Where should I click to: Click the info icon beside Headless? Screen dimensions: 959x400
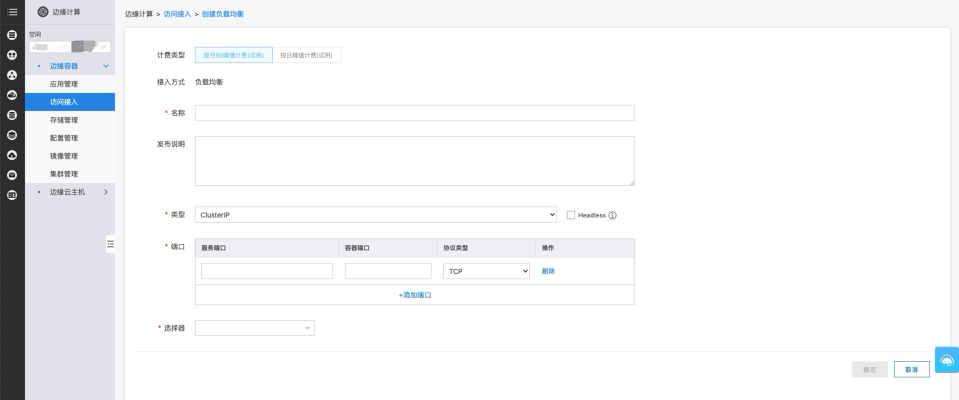click(612, 215)
